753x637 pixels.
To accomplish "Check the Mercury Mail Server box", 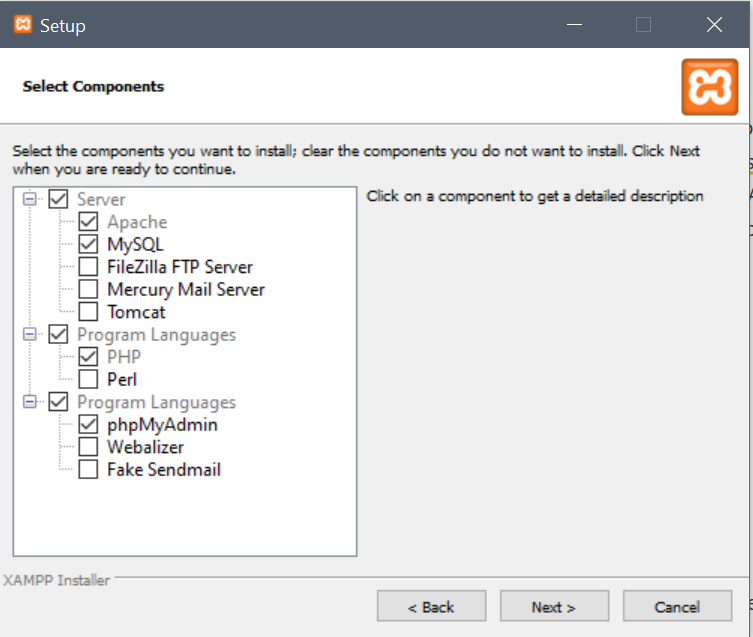I will (88, 289).
